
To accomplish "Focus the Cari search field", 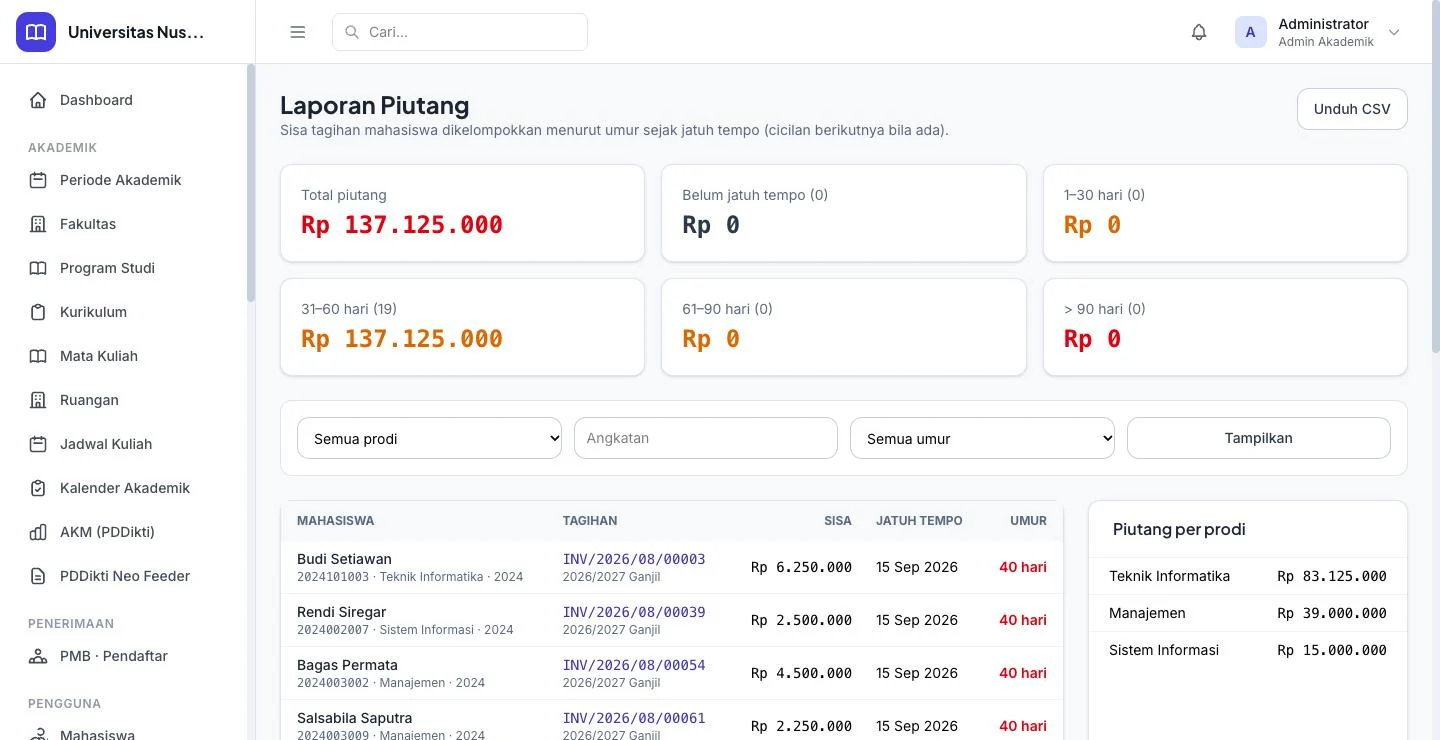I will (x=460, y=32).
